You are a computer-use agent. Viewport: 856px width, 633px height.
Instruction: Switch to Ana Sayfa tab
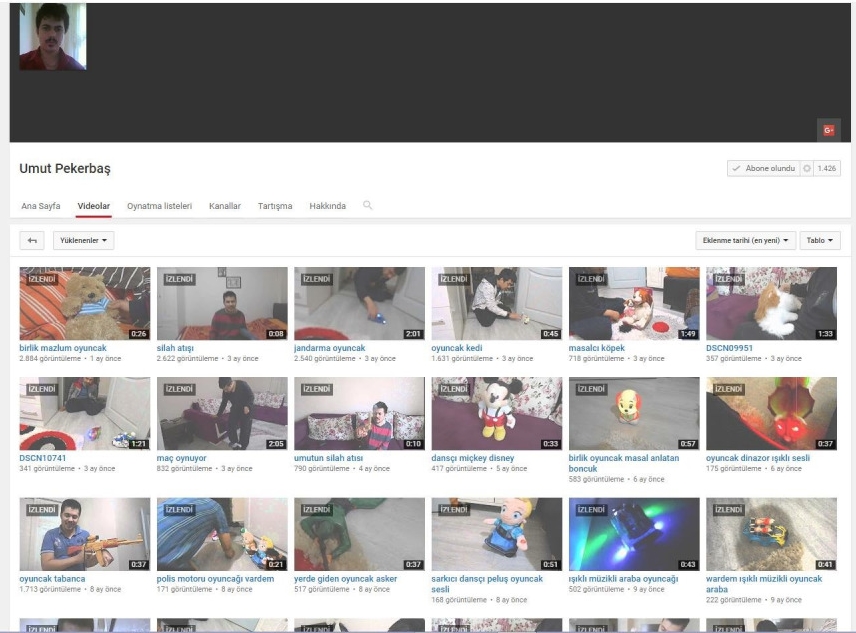tap(41, 206)
